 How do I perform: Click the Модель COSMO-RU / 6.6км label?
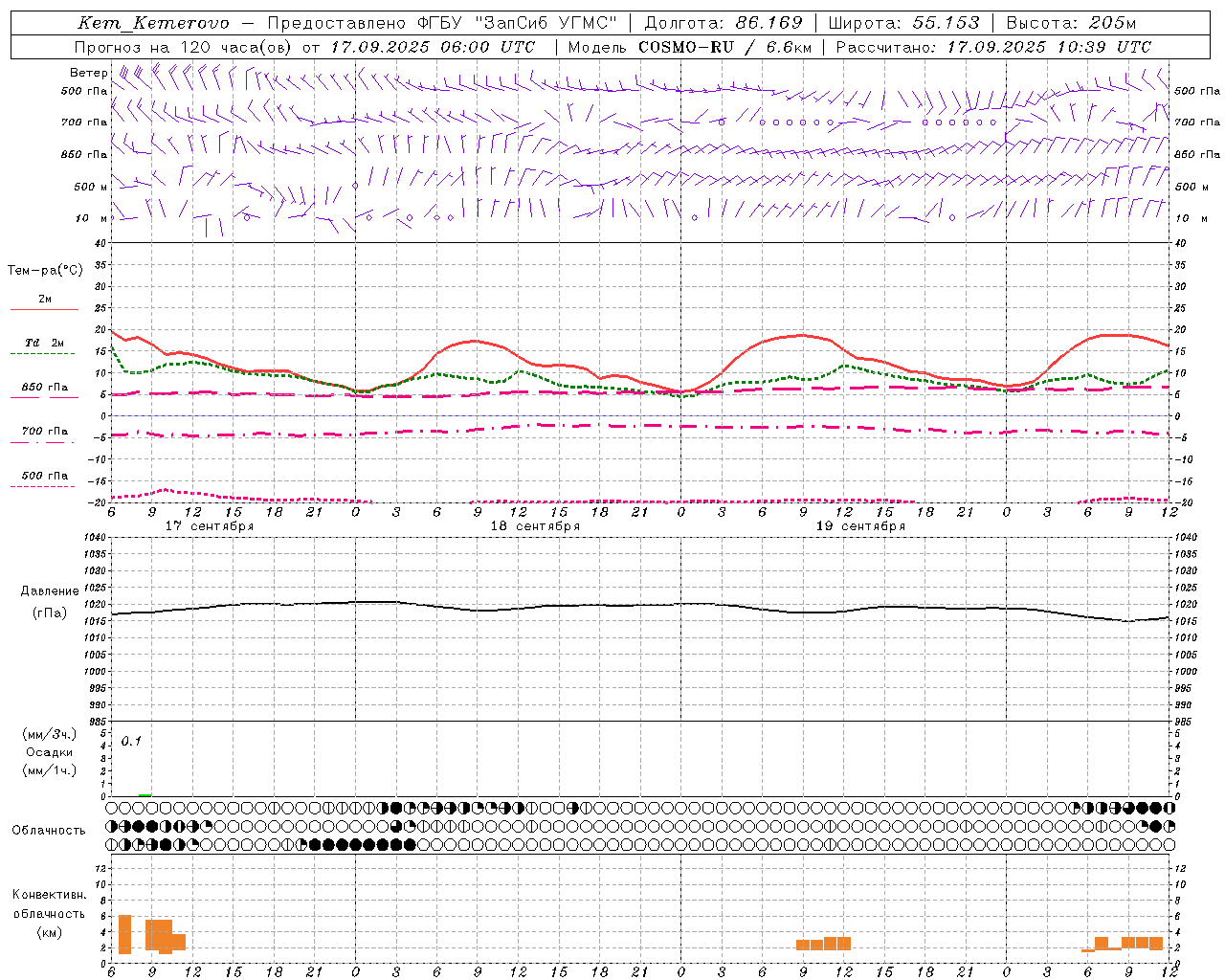point(689,47)
